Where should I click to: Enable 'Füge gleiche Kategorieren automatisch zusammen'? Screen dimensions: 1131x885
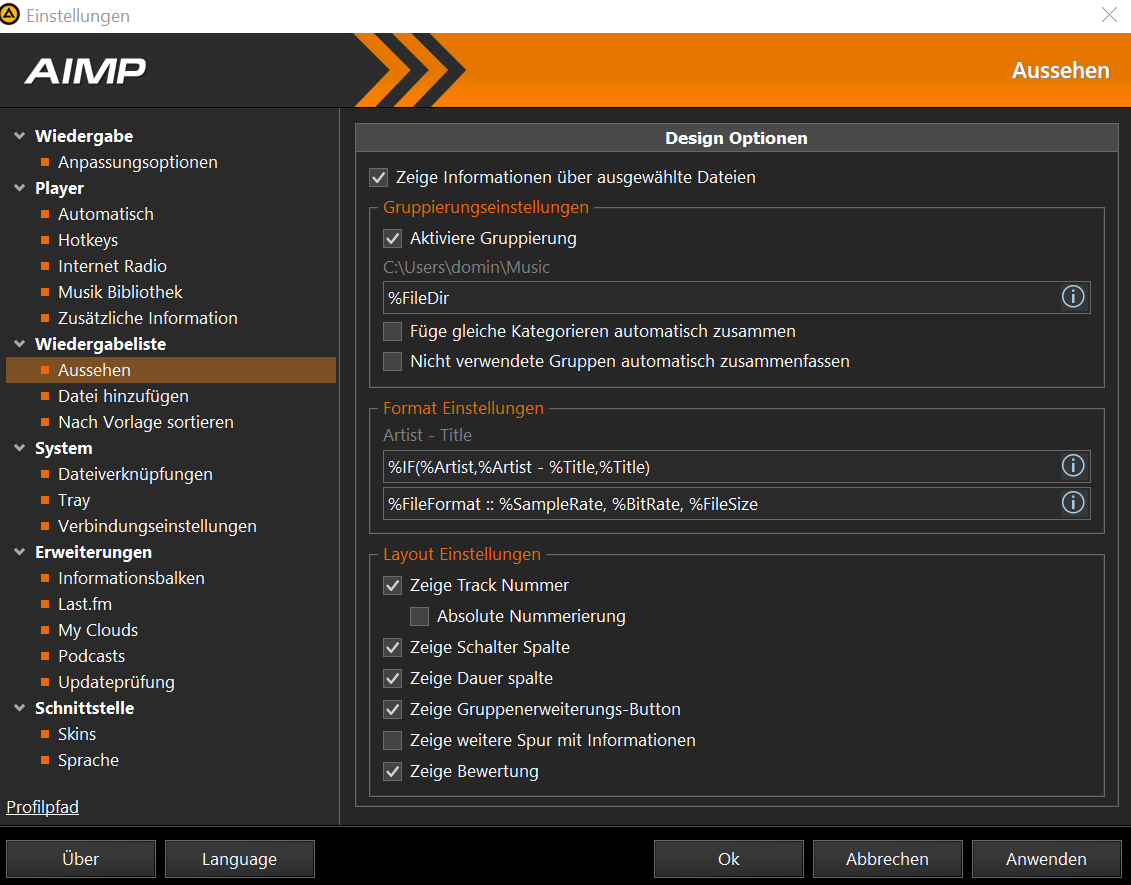click(392, 331)
